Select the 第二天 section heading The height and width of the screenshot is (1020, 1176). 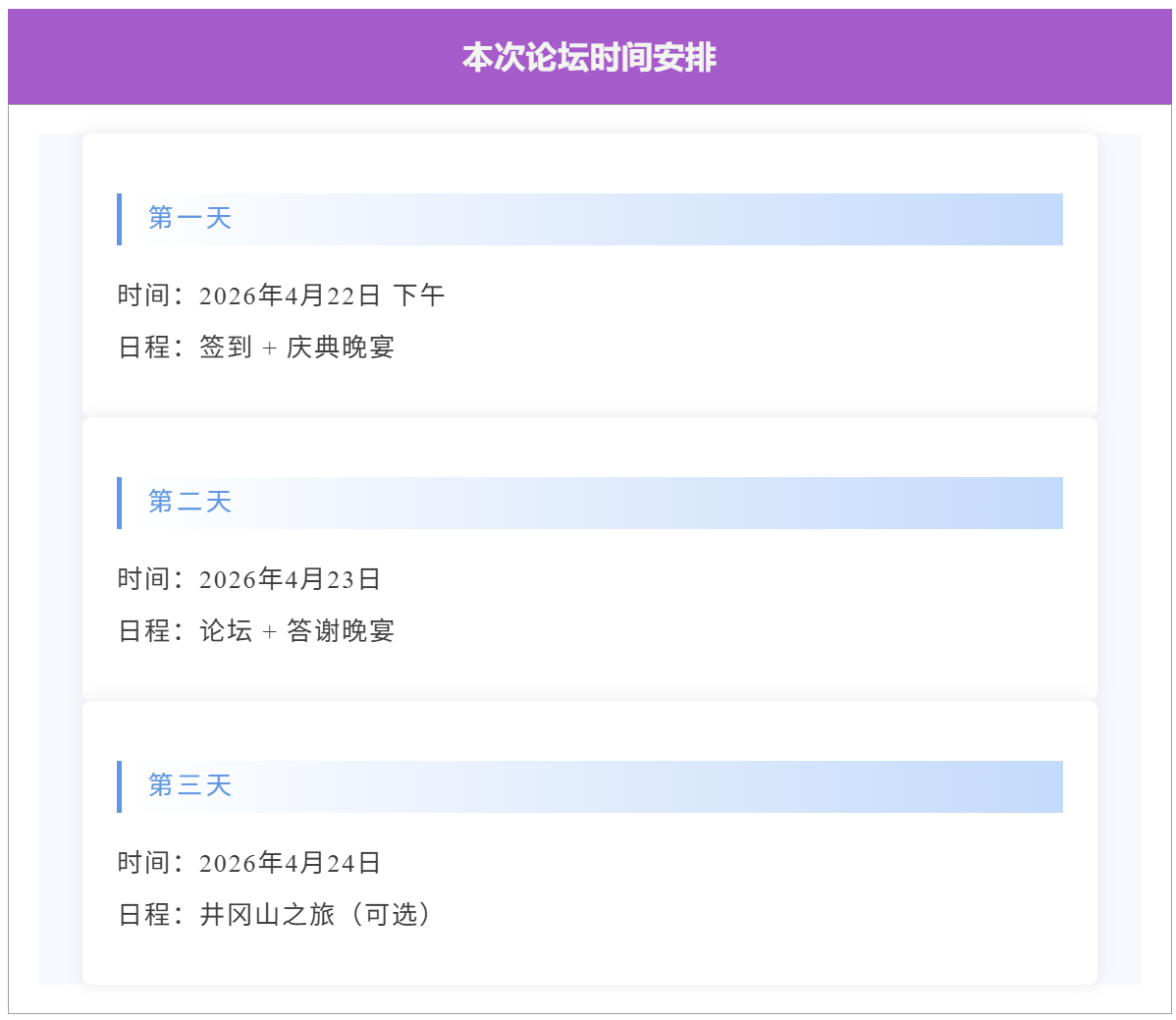pyautogui.click(x=189, y=503)
